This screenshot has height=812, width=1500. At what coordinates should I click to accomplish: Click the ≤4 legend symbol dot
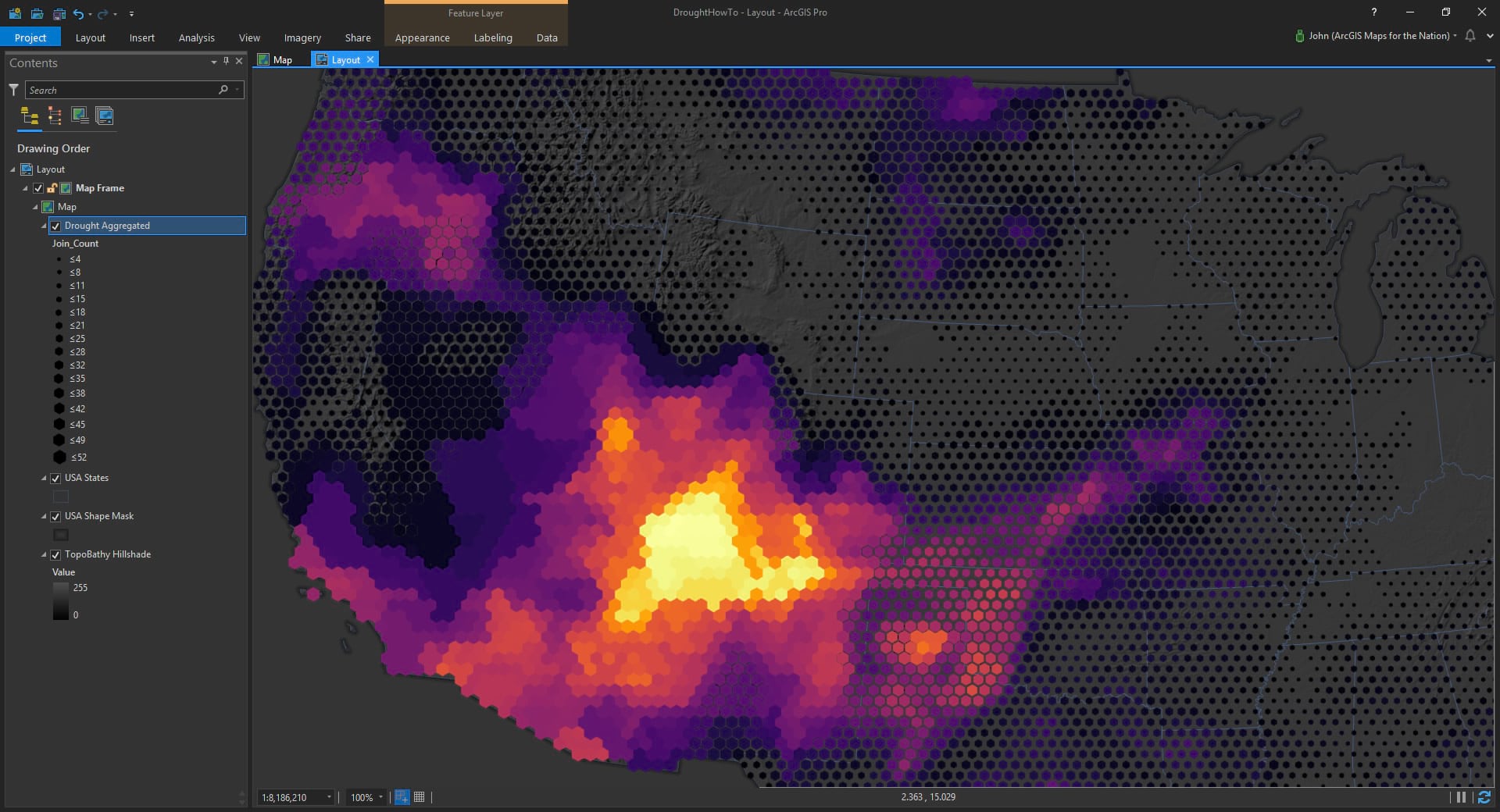[x=59, y=259]
